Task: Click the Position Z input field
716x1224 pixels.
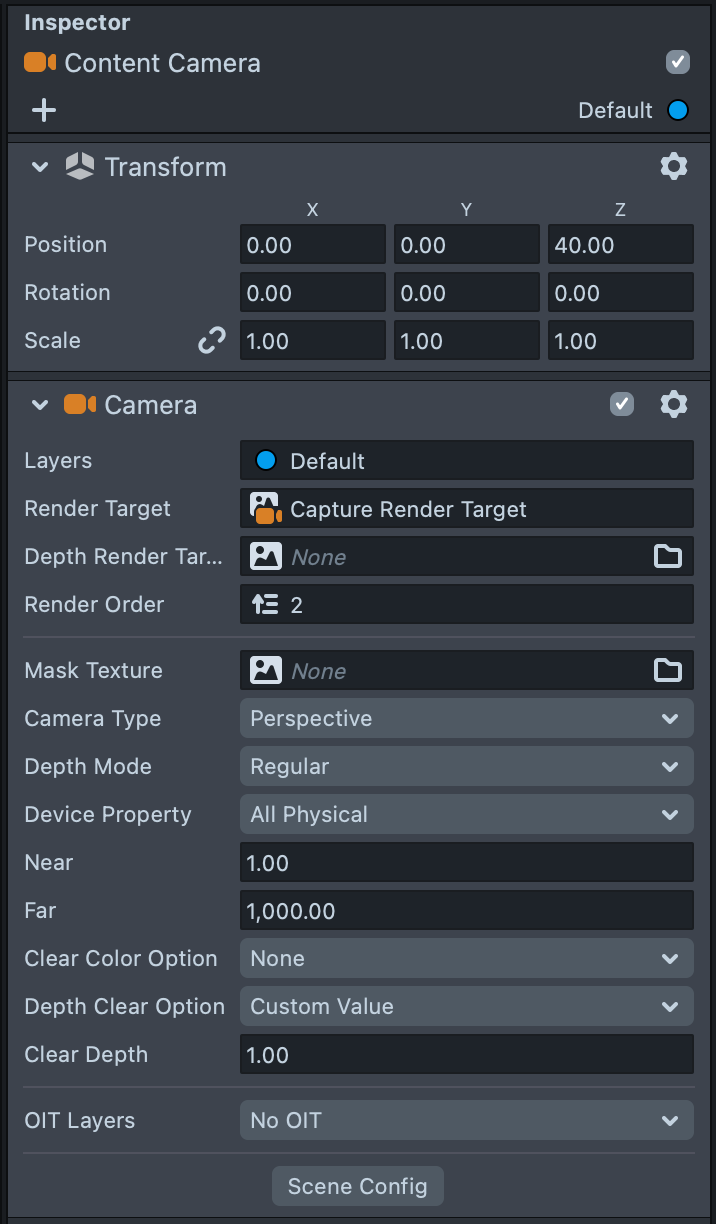Action: (x=620, y=245)
